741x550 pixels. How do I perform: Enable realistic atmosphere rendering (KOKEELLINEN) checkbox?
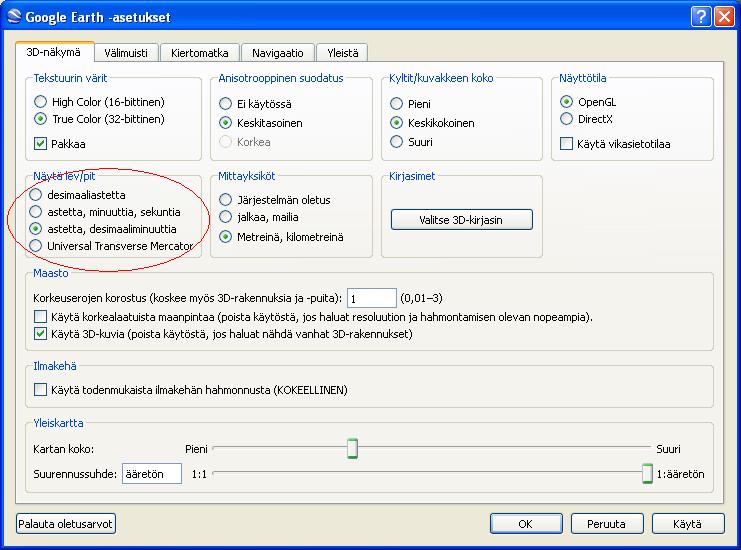41,389
